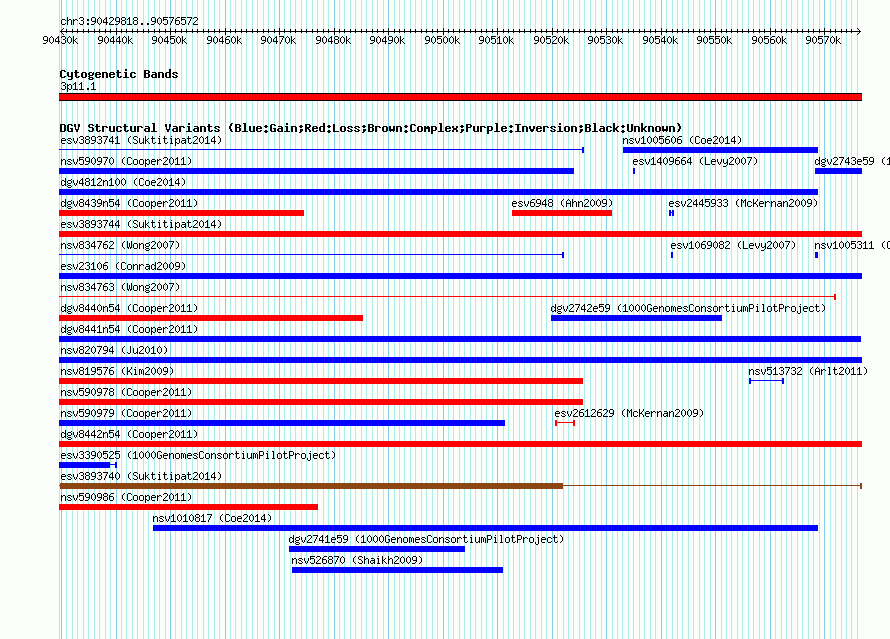
Task: Select nsv819576 (Kim2009) label
Action: coord(117,371)
